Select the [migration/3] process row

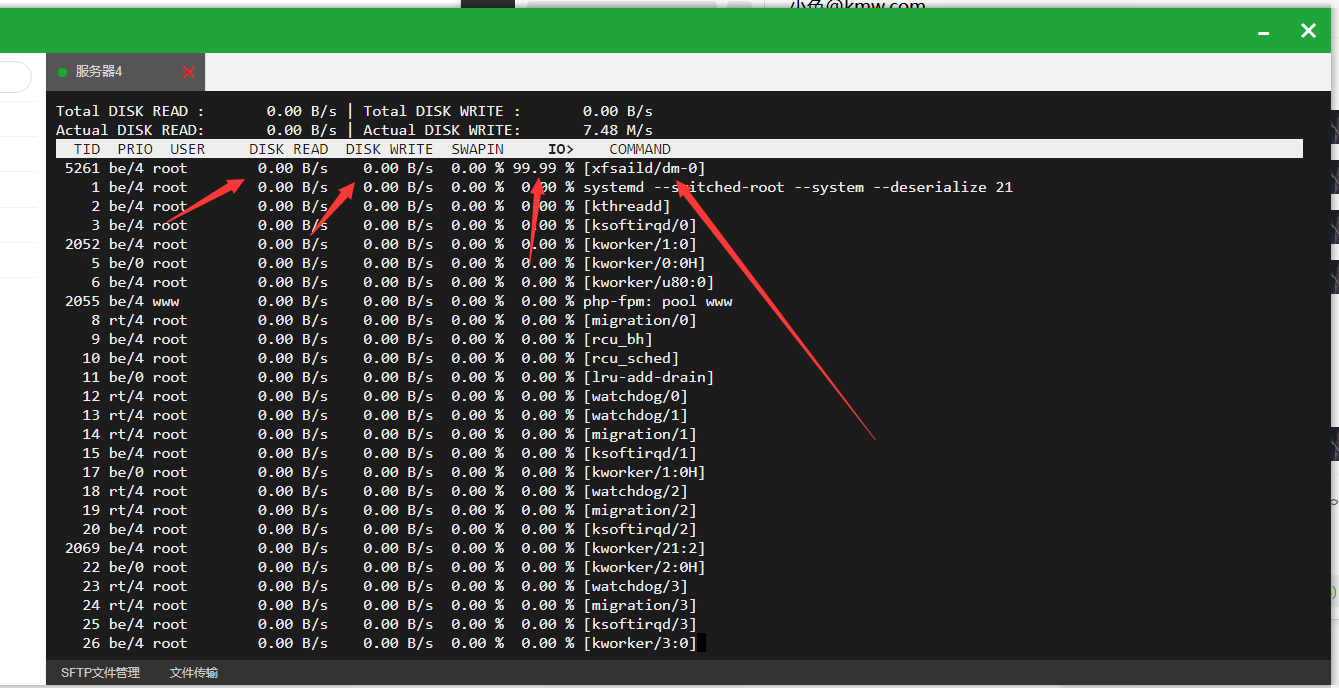coord(680,605)
